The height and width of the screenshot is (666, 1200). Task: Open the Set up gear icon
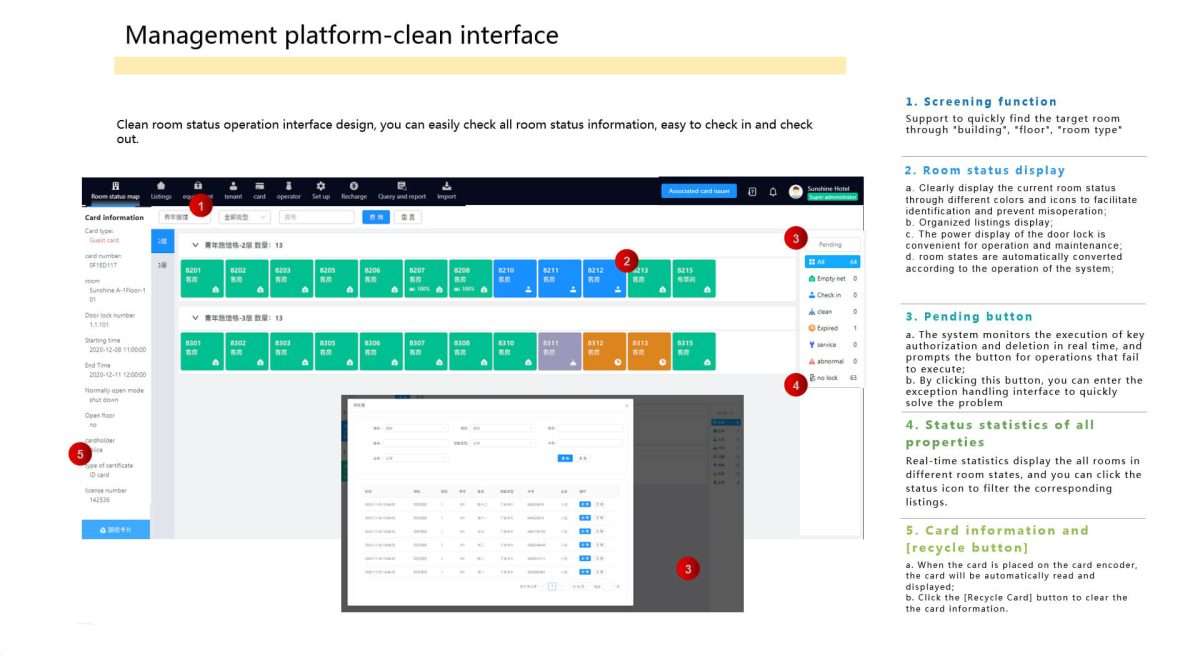[321, 186]
